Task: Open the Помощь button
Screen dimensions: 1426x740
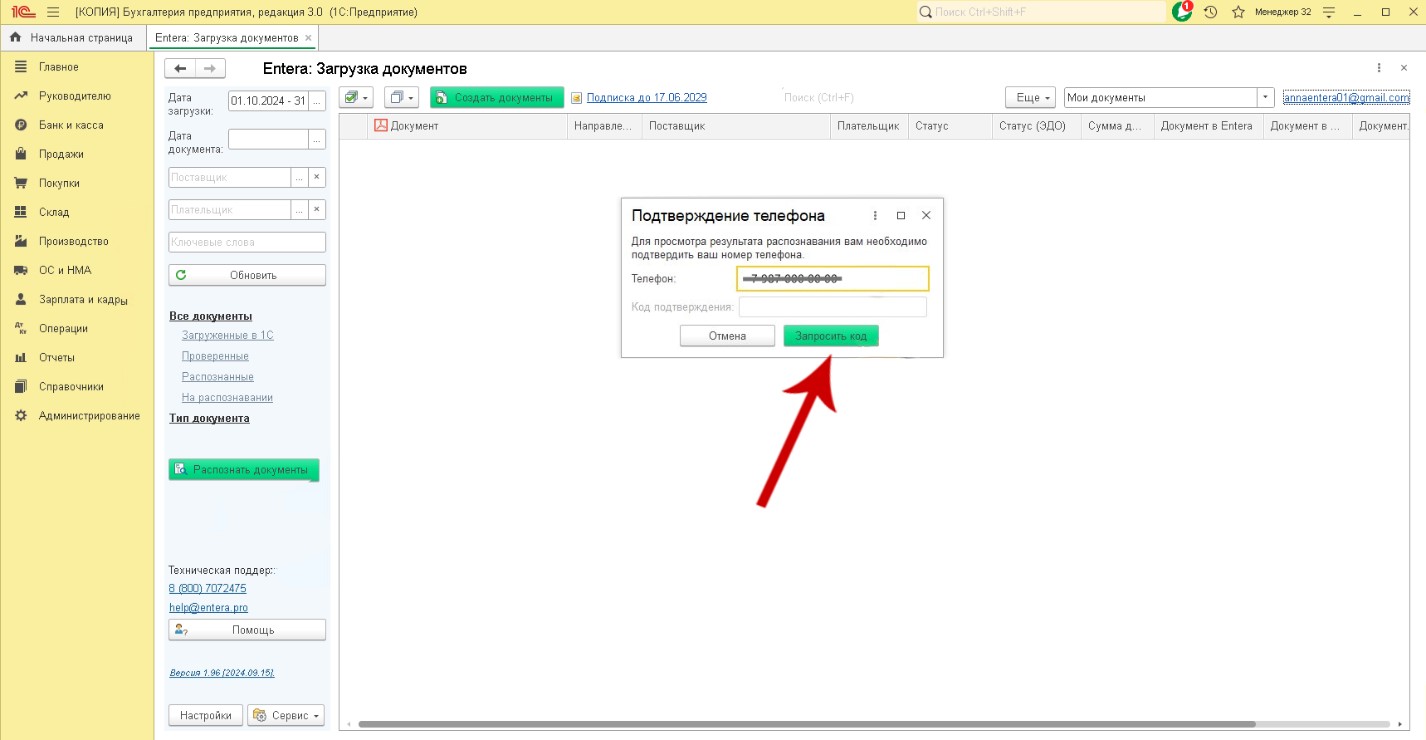Action: click(247, 630)
